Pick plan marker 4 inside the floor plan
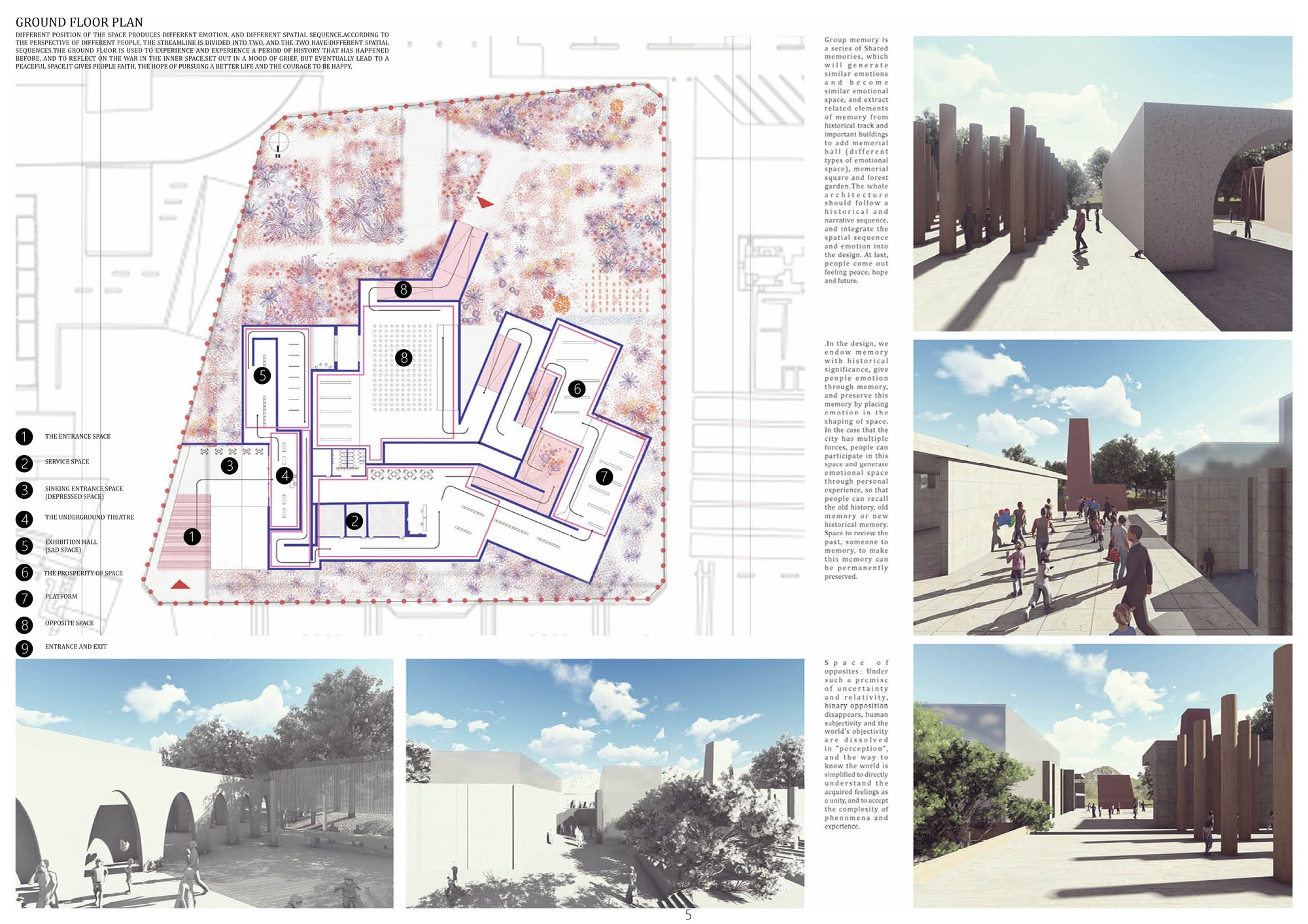1308x924 pixels. (x=284, y=475)
